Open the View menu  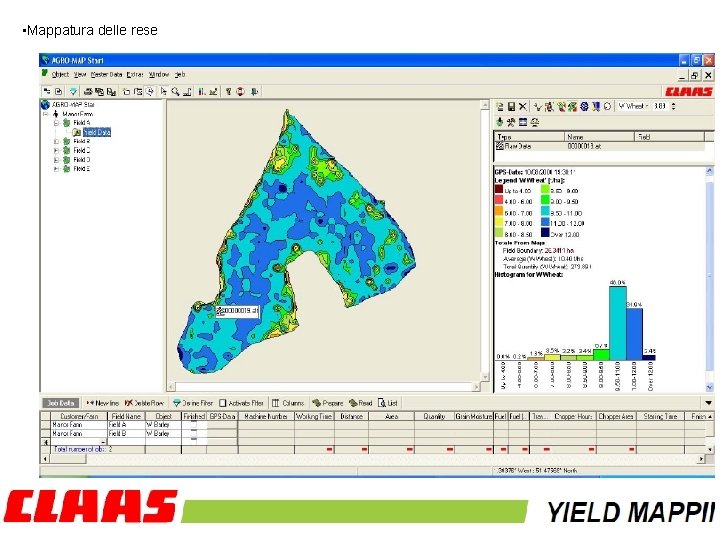click(x=80, y=74)
